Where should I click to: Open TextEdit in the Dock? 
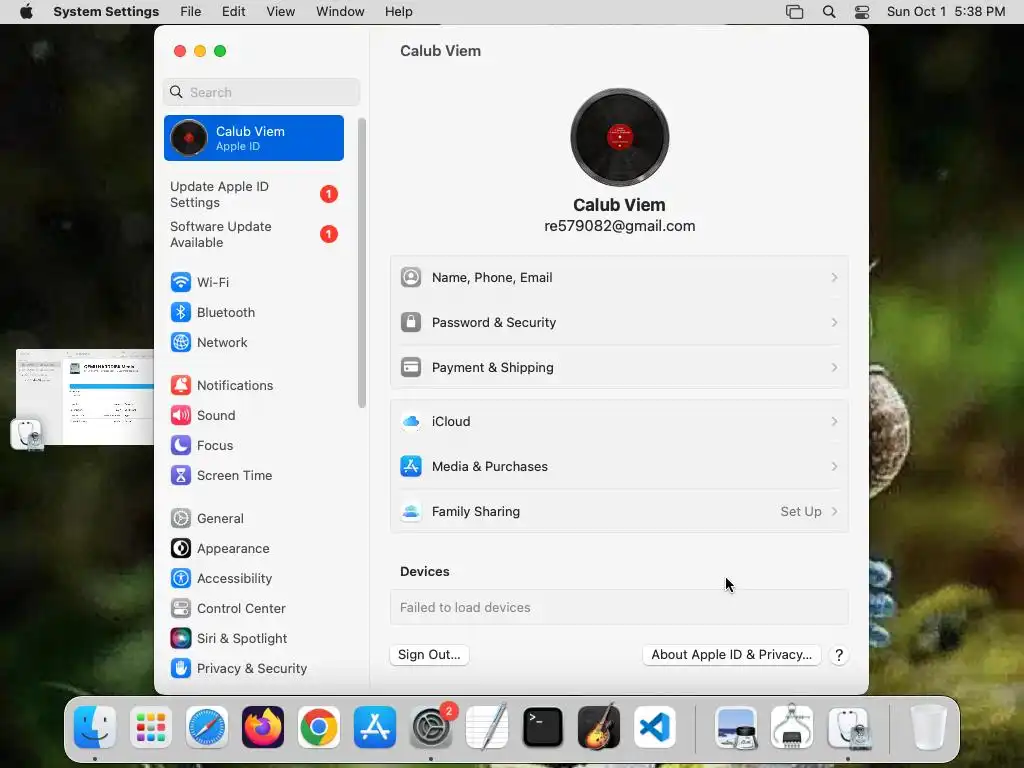coord(487,727)
